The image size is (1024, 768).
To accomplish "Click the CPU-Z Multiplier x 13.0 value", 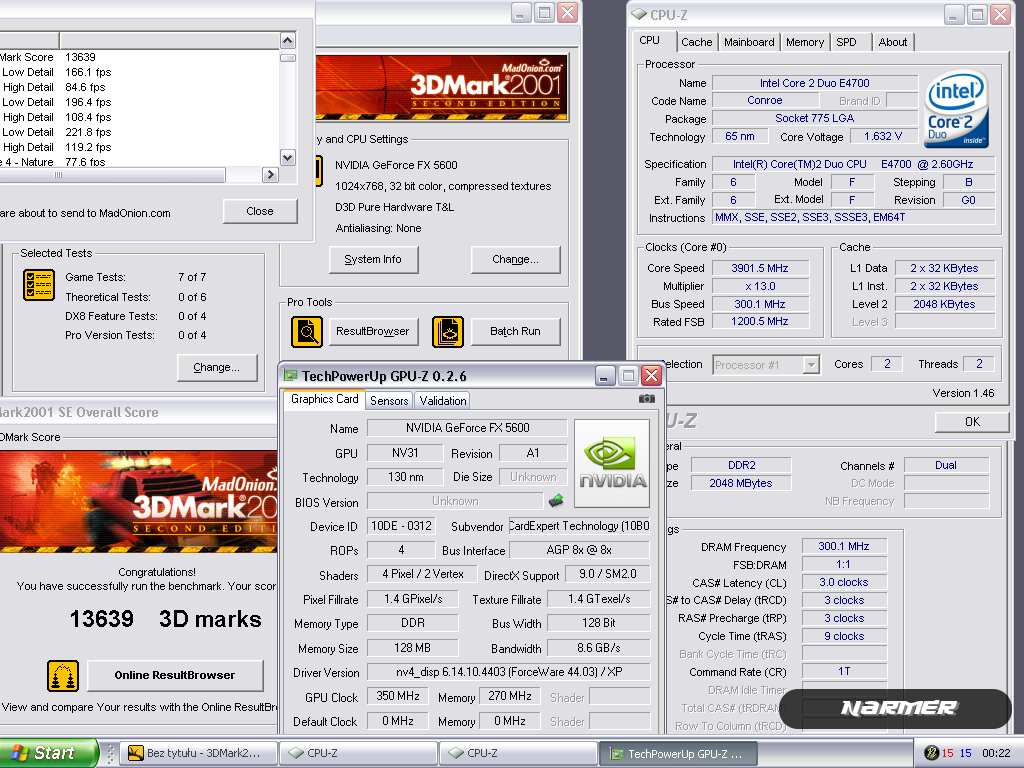I will pyautogui.click(x=760, y=286).
